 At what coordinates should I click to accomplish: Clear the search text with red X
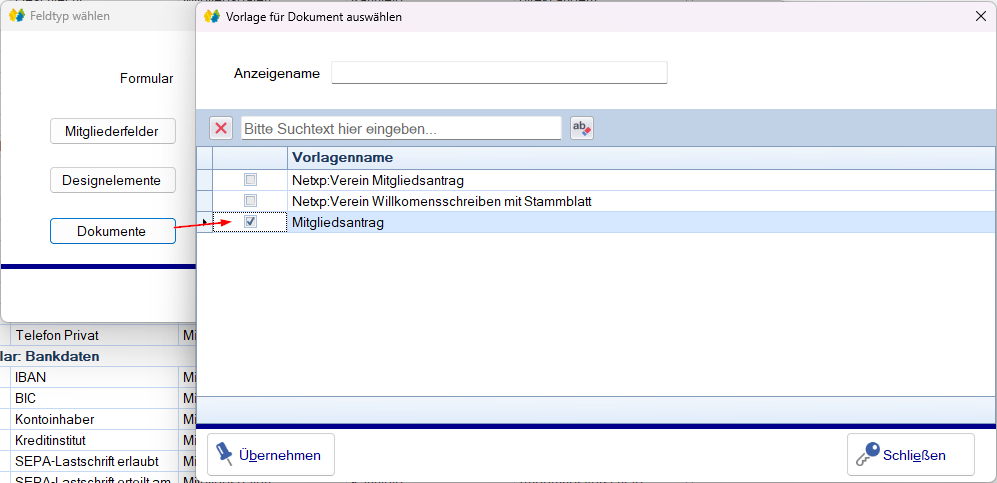pos(221,128)
